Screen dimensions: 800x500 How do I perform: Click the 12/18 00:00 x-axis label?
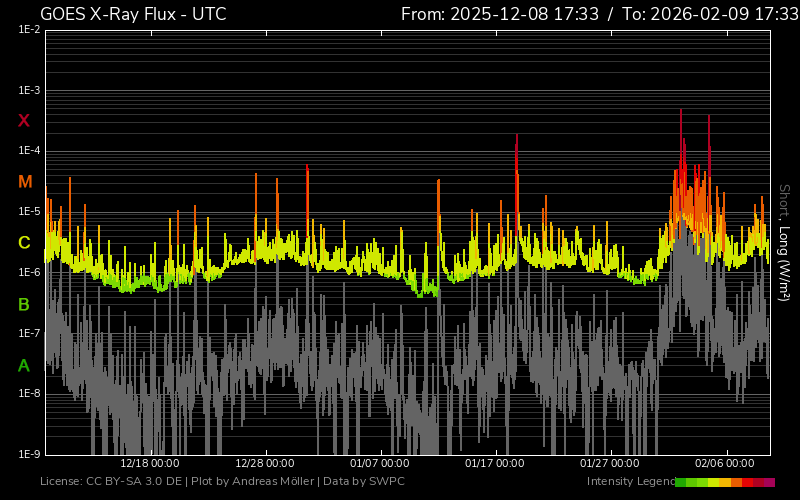coord(150,463)
